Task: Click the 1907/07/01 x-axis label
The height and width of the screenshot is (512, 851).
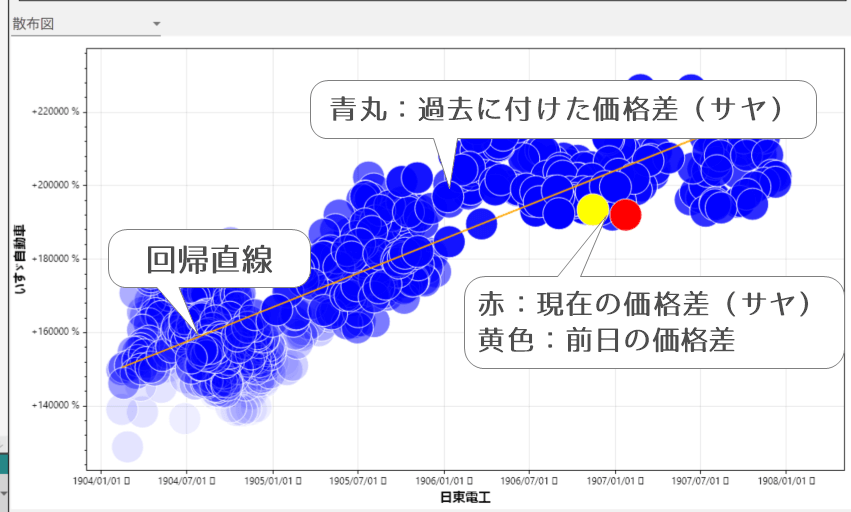Action: click(x=700, y=481)
